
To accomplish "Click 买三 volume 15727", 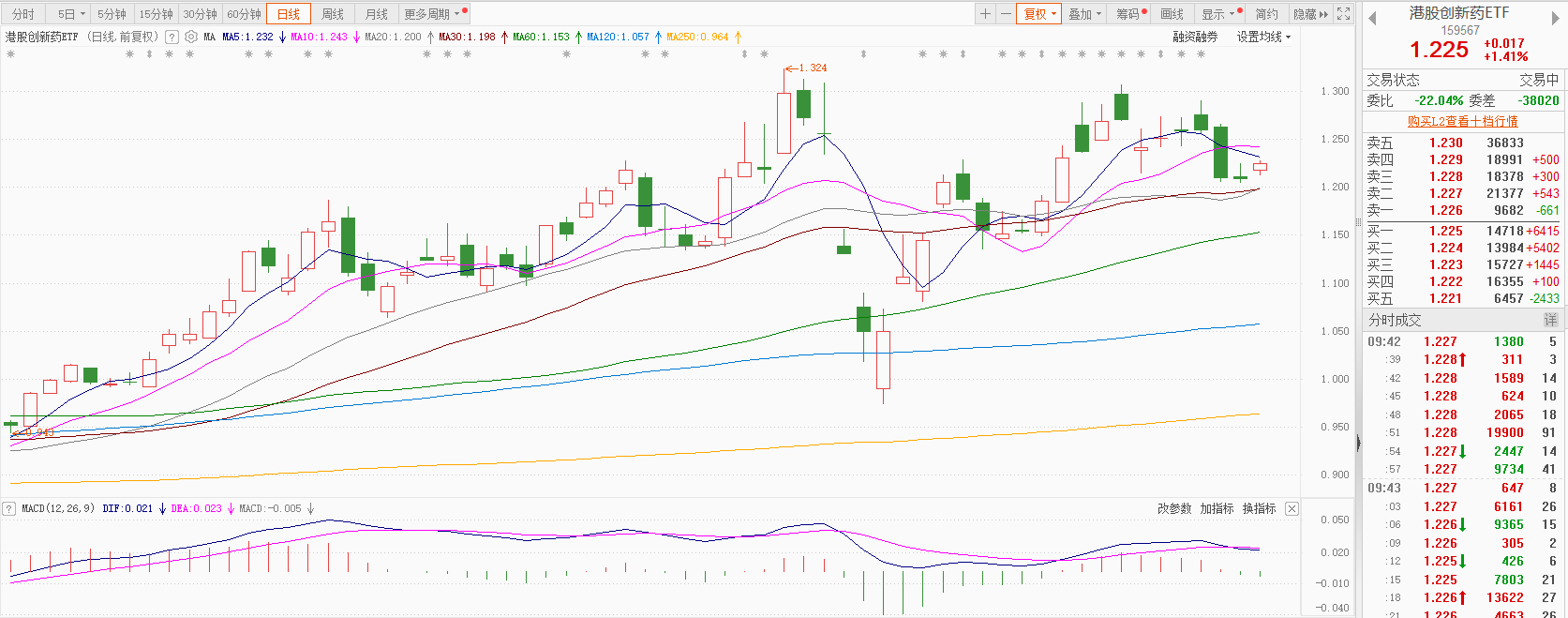I will coord(1504,264).
